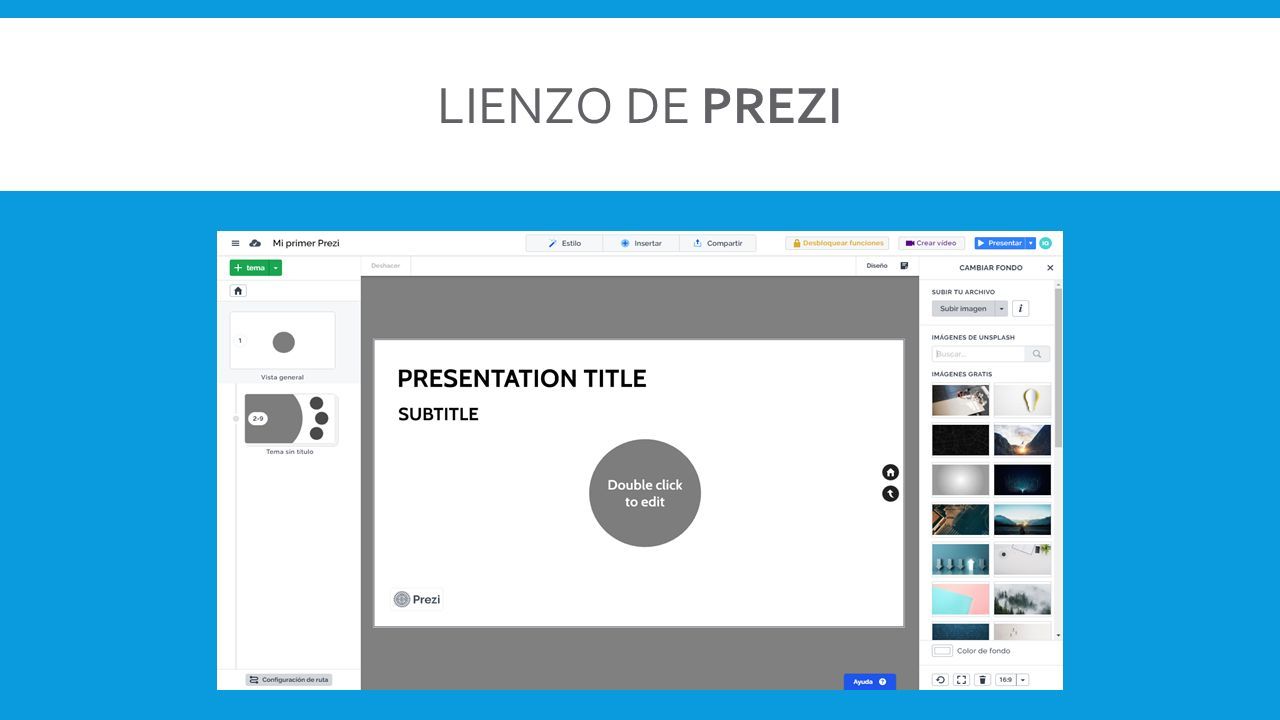Select the Tema sin título thumbnail
Image resolution: width=1280 pixels, height=720 pixels.
(290, 419)
